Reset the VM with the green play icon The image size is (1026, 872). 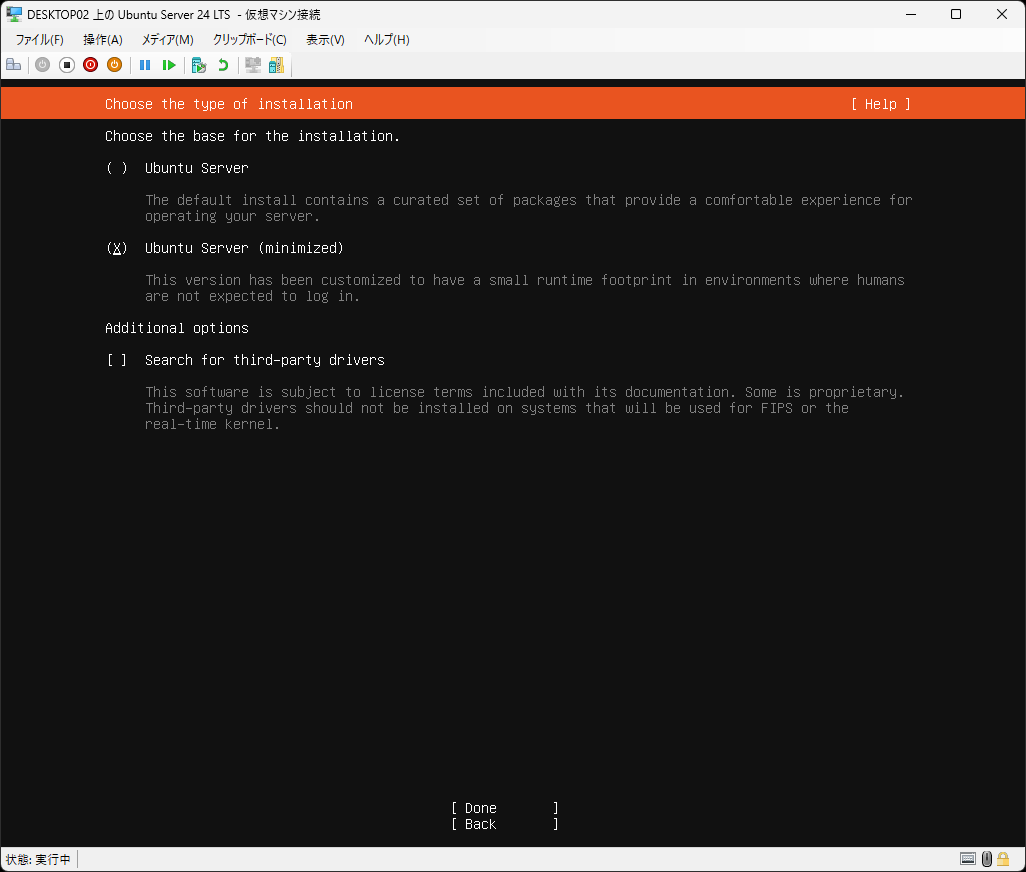click(169, 65)
